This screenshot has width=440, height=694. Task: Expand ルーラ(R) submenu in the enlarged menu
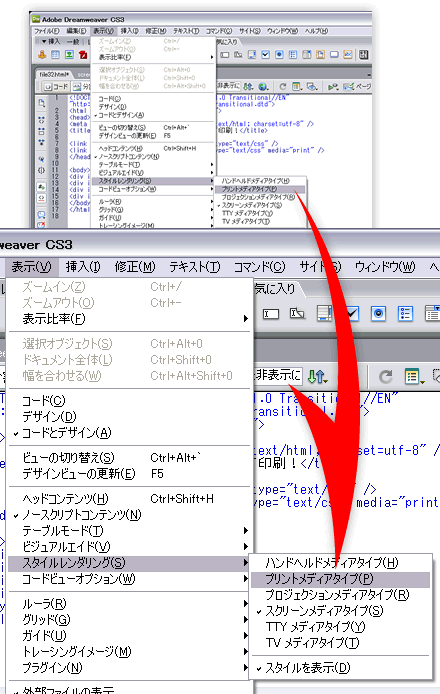tap(130, 604)
